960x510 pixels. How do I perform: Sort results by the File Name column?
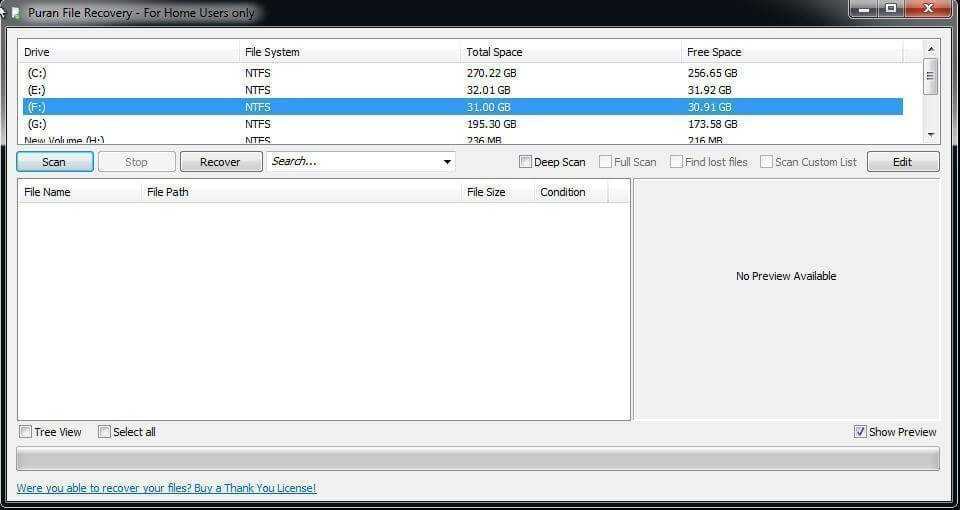tap(80, 192)
